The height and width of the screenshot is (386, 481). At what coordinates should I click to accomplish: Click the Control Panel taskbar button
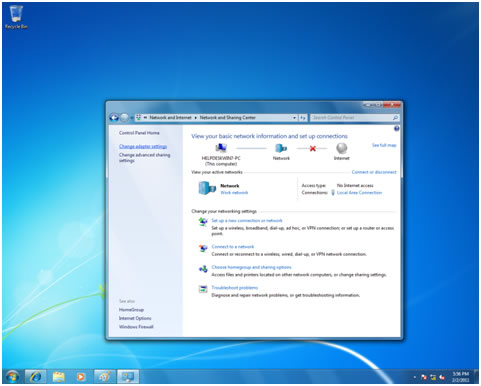pyautogui.click(x=128, y=377)
